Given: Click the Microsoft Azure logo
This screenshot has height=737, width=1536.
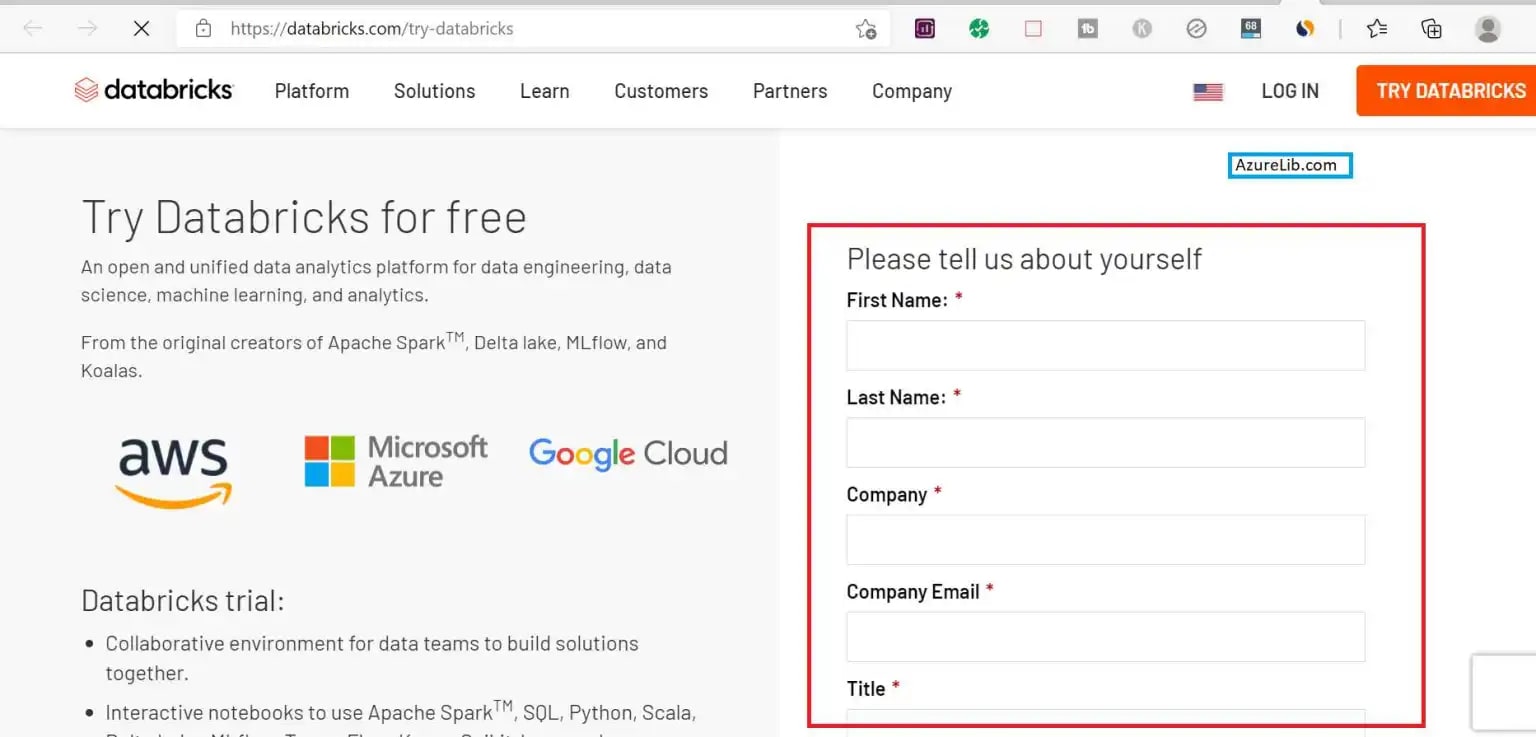Looking at the screenshot, I should [x=396, y=461].
